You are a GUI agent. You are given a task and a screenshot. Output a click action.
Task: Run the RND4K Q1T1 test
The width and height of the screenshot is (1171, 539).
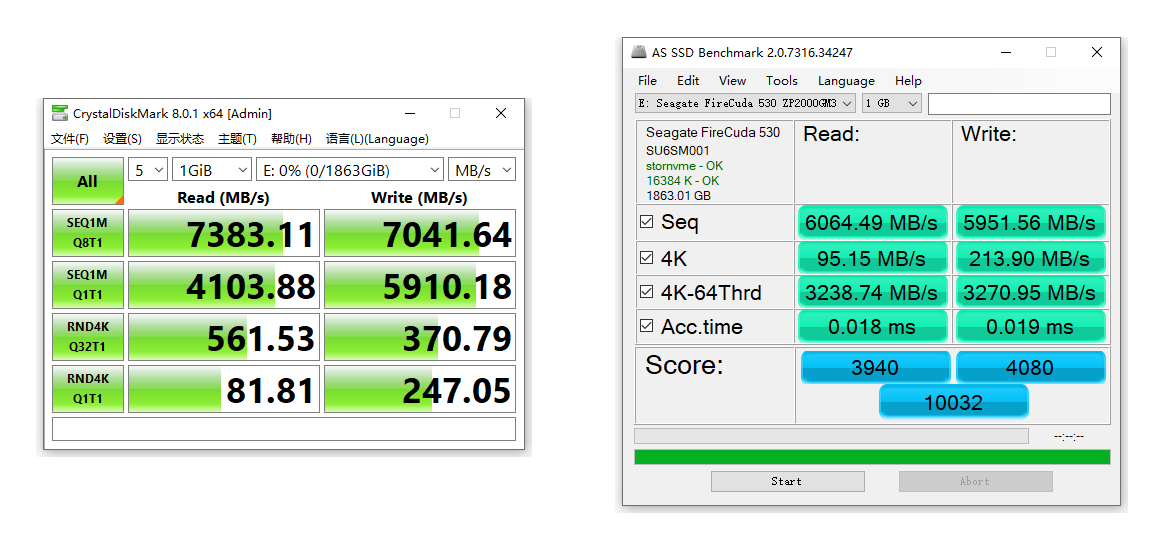pos(87,388)
